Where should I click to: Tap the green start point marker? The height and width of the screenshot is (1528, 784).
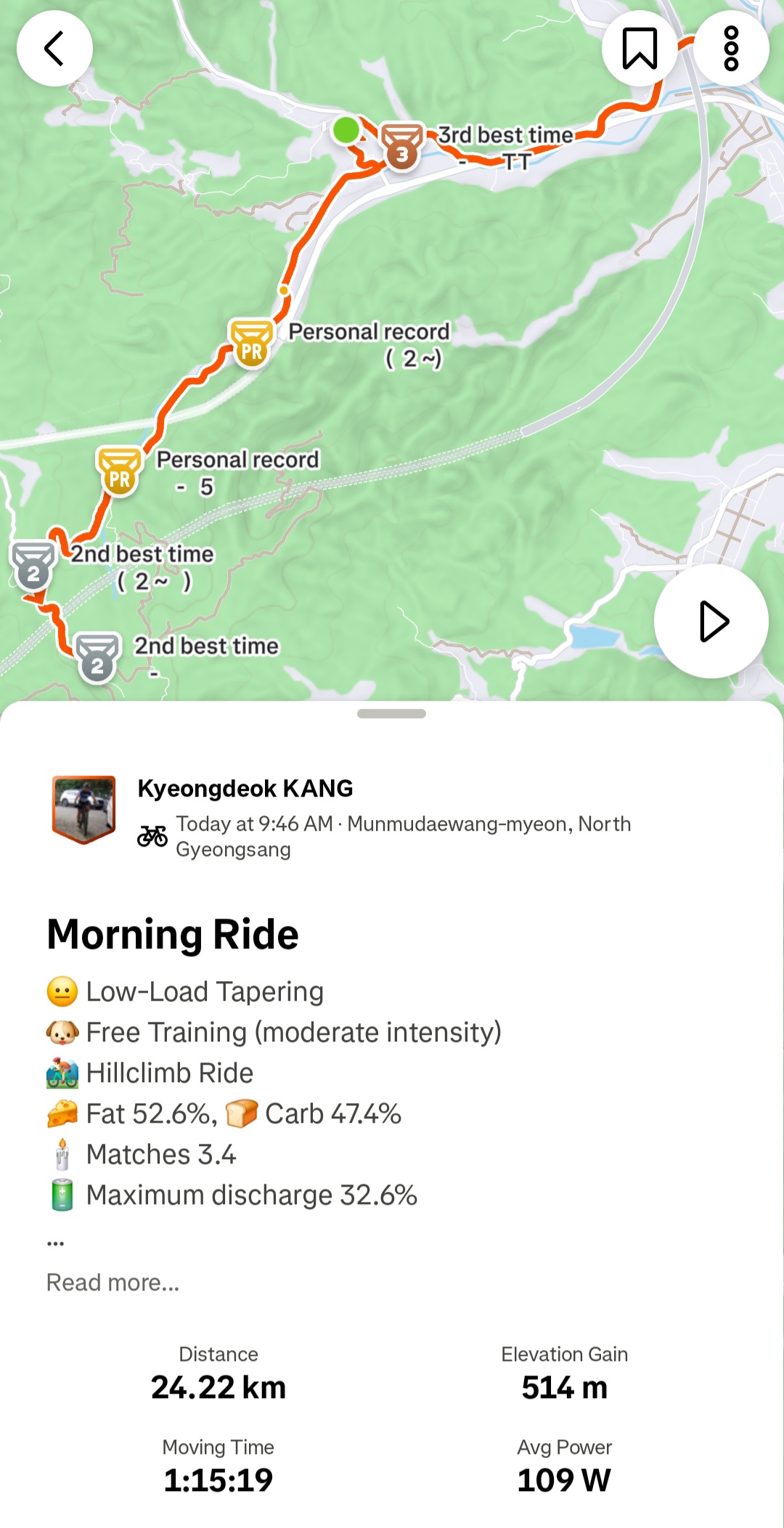pos(346,130)
